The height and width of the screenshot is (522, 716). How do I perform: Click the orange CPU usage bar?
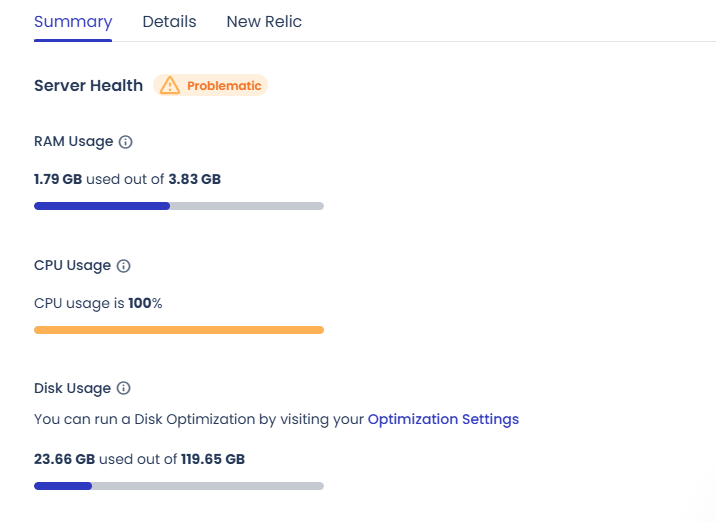pyautogui.click(x=179, y=329)
